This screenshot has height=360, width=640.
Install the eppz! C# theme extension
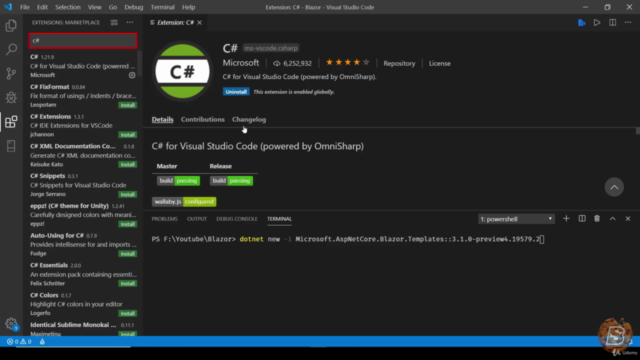(x=127, y=224)
